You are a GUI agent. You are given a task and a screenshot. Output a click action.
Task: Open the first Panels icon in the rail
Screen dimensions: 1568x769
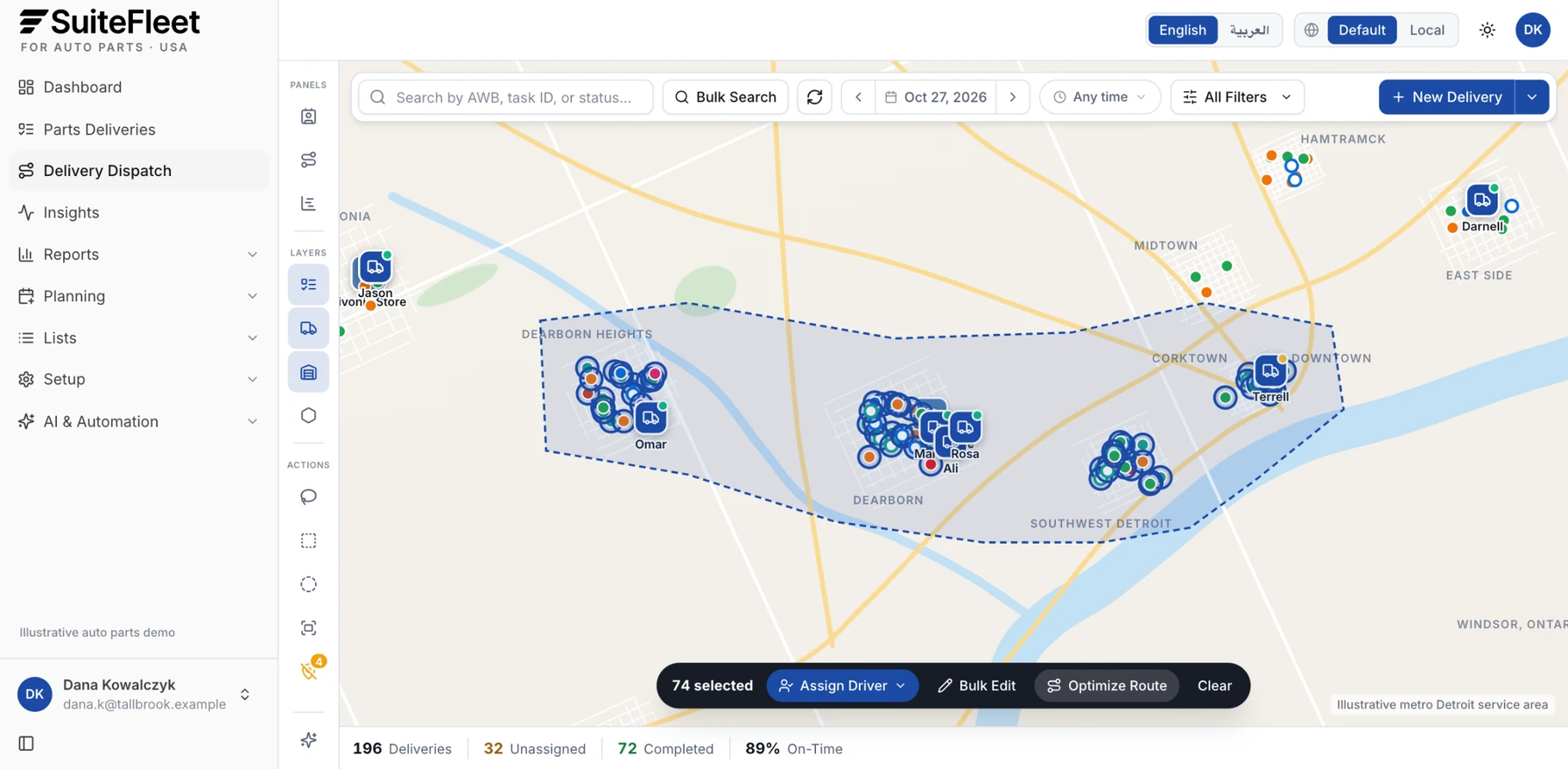coord(308,116)
